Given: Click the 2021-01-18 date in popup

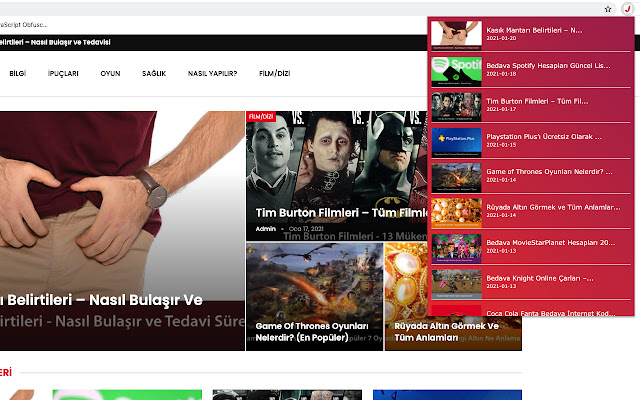Looking at the screenshot, I should coord(501,74).
